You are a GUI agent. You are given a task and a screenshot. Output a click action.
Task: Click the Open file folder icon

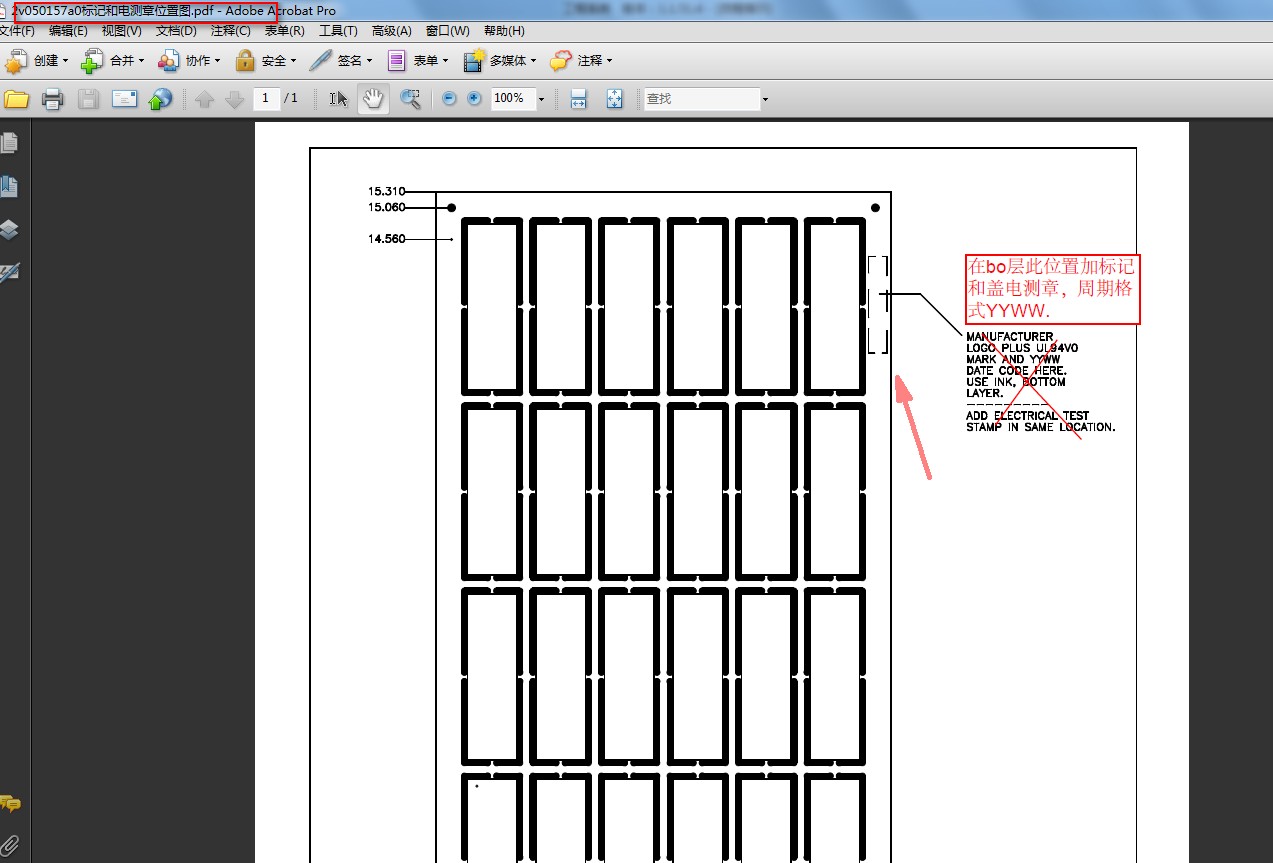(16, 99)
